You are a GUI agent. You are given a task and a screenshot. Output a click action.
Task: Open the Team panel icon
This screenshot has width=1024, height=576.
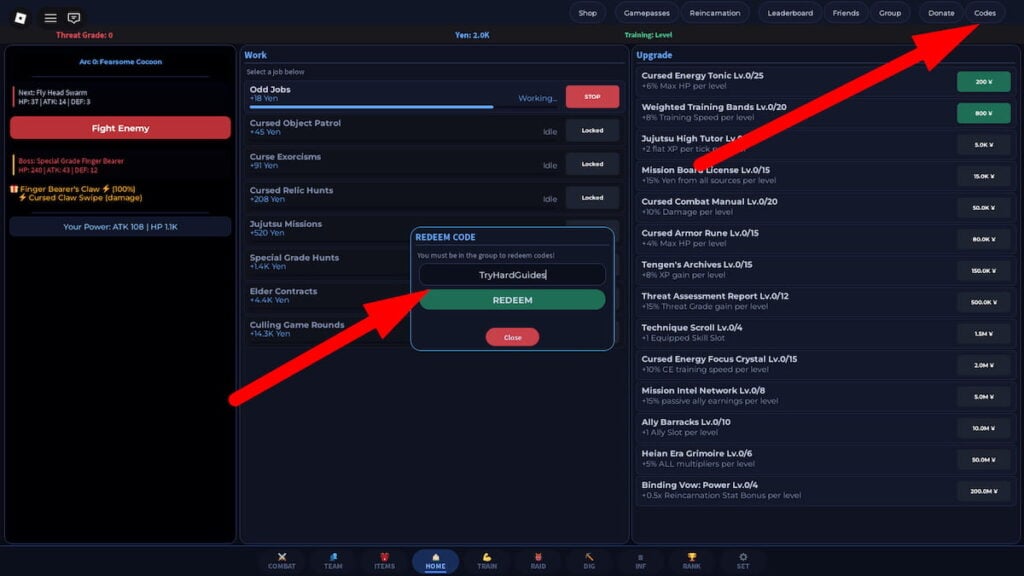[x=333, y=561]
